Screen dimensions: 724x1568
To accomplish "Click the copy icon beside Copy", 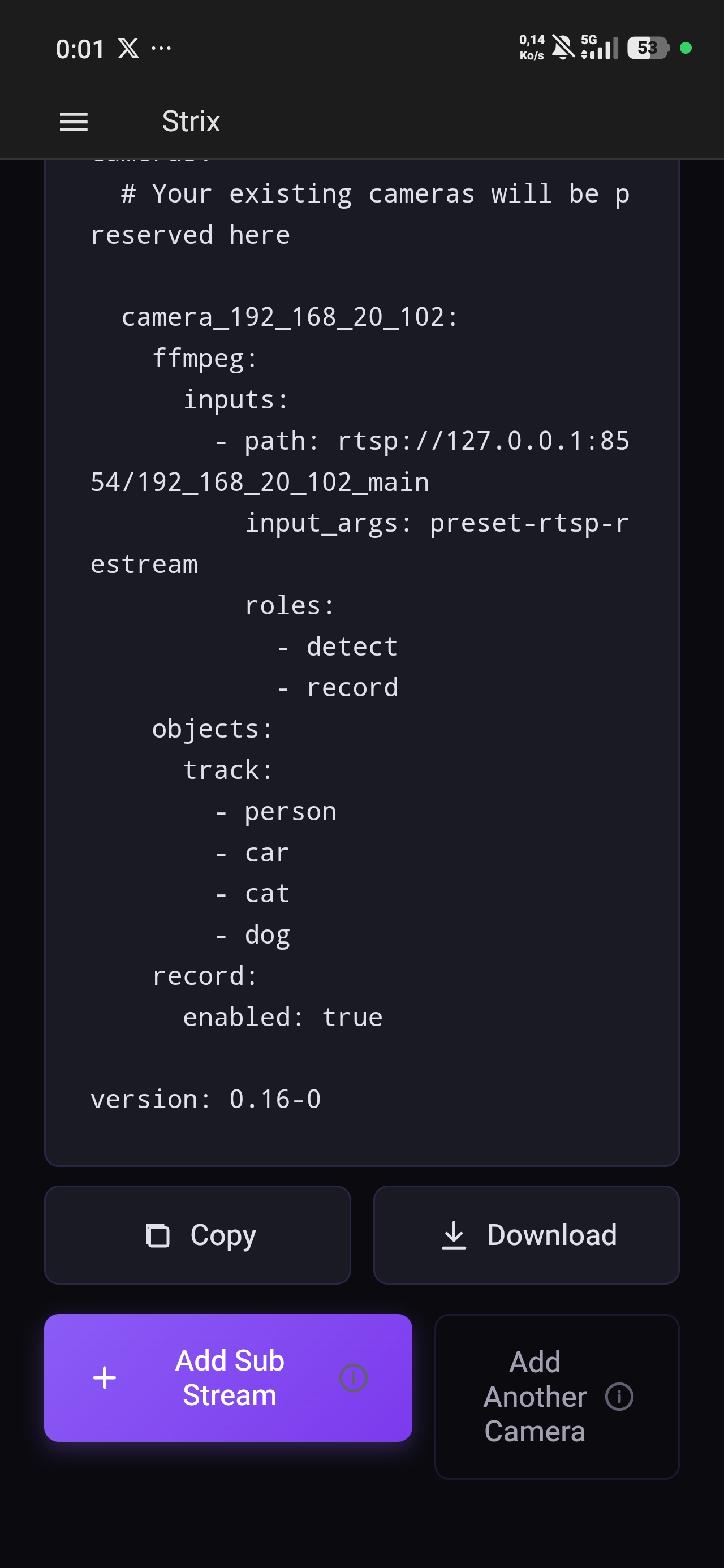I will (x=158, y=1235).
